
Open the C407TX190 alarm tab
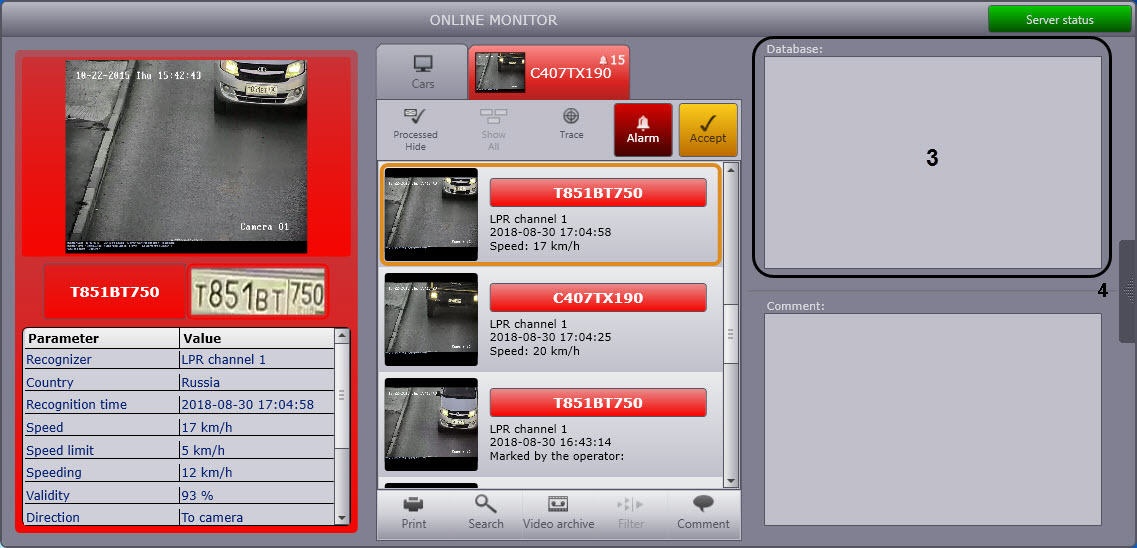(x=549, y=72)
